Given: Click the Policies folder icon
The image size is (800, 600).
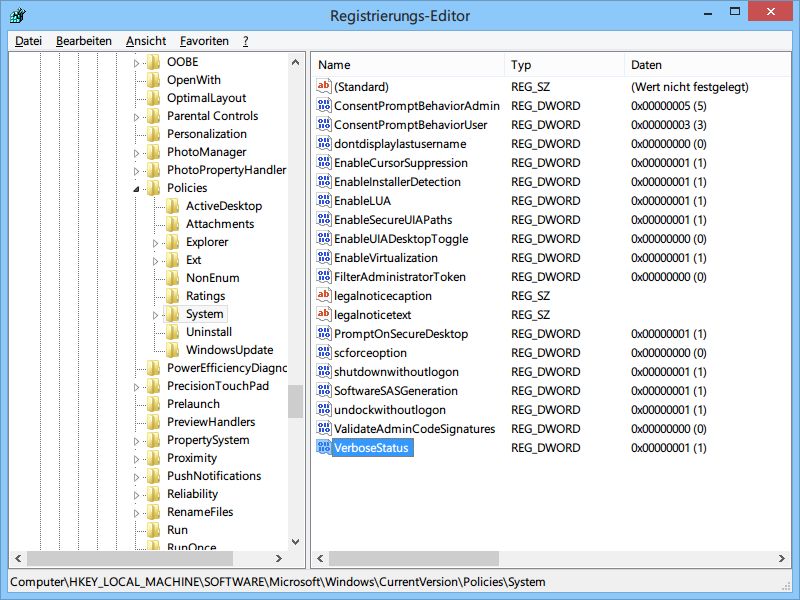Looking at the screenshot, I should click(x=153, y=188).
